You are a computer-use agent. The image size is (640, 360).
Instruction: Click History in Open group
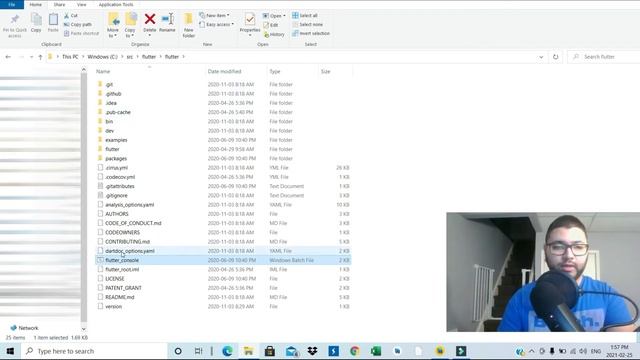point(274,34)
